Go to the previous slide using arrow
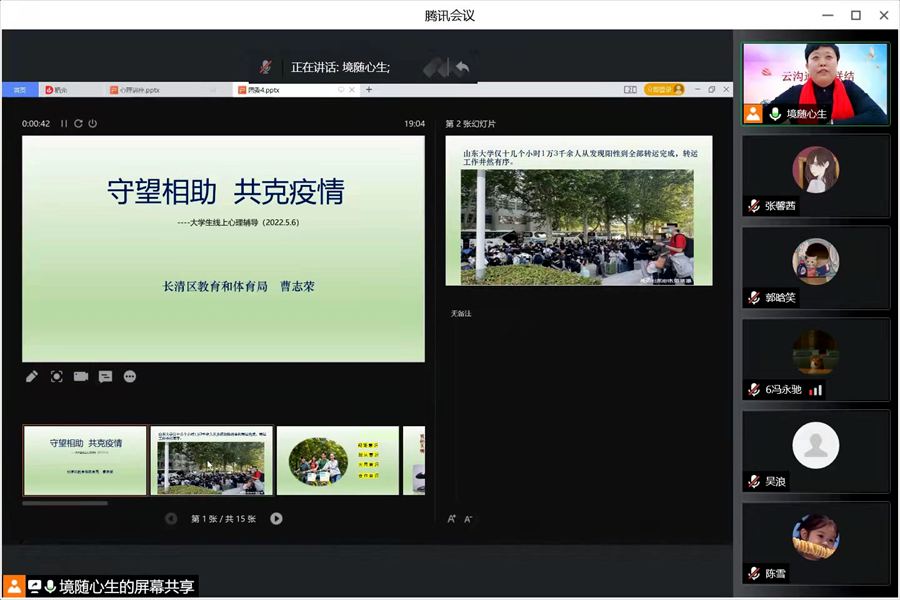Screen dimensions: 900x600 point(171,518)
